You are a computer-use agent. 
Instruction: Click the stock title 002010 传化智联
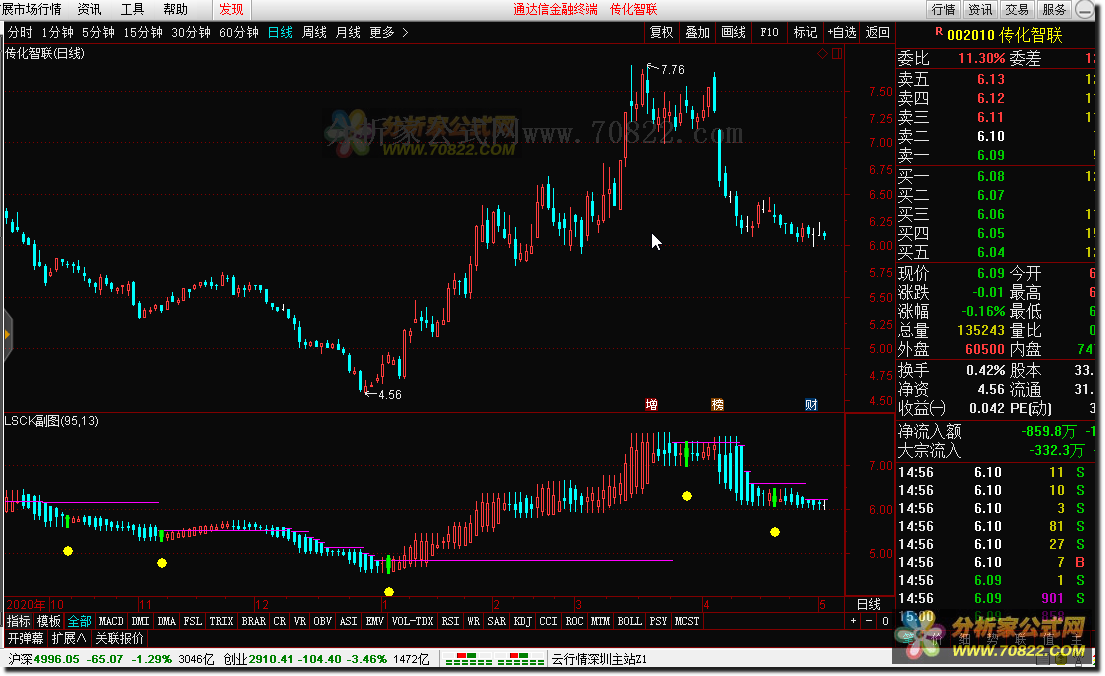pos(1004,35)
